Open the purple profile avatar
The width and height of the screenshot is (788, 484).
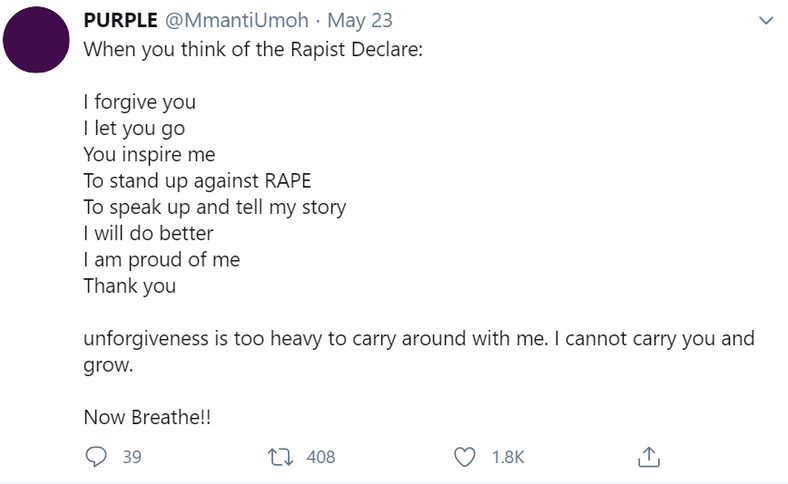point(38,40)
